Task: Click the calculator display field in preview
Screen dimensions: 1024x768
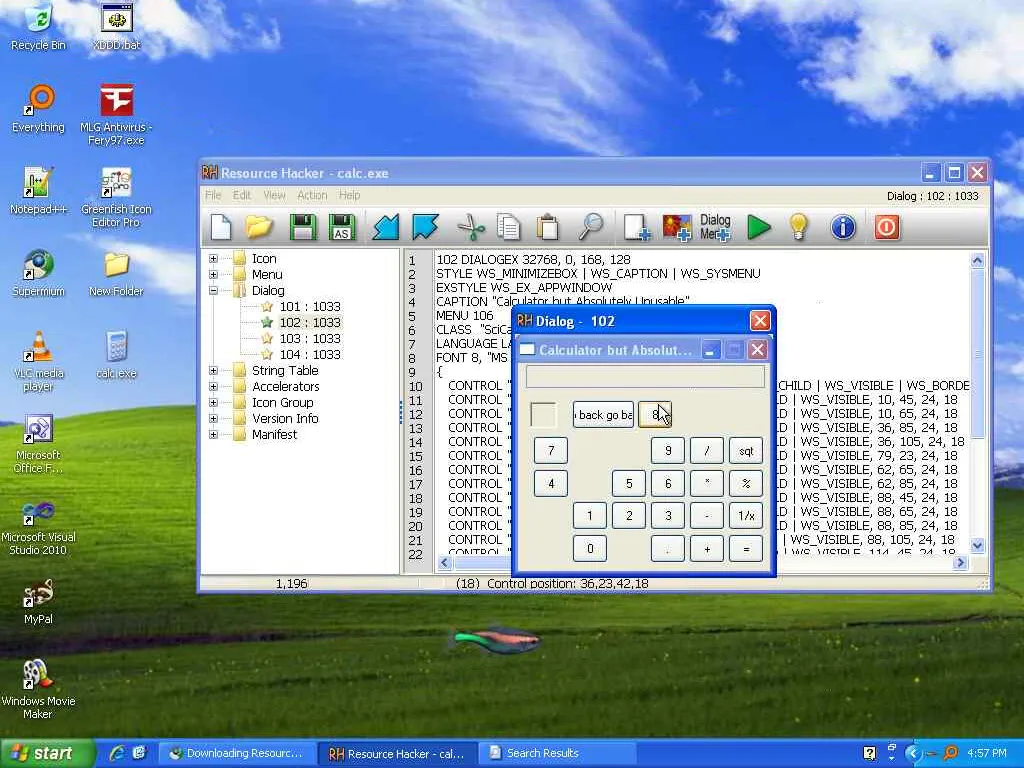Action: point(645,377)
